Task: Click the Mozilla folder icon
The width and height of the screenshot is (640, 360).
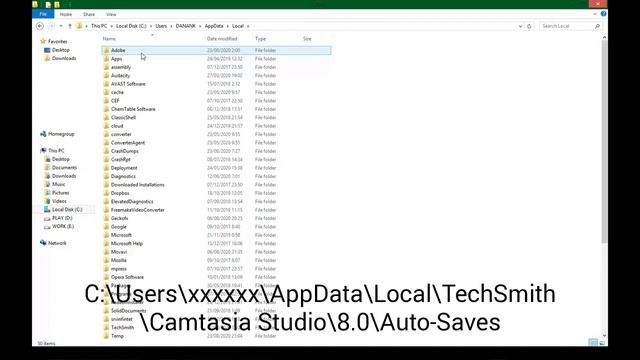Action: point(106,260)
